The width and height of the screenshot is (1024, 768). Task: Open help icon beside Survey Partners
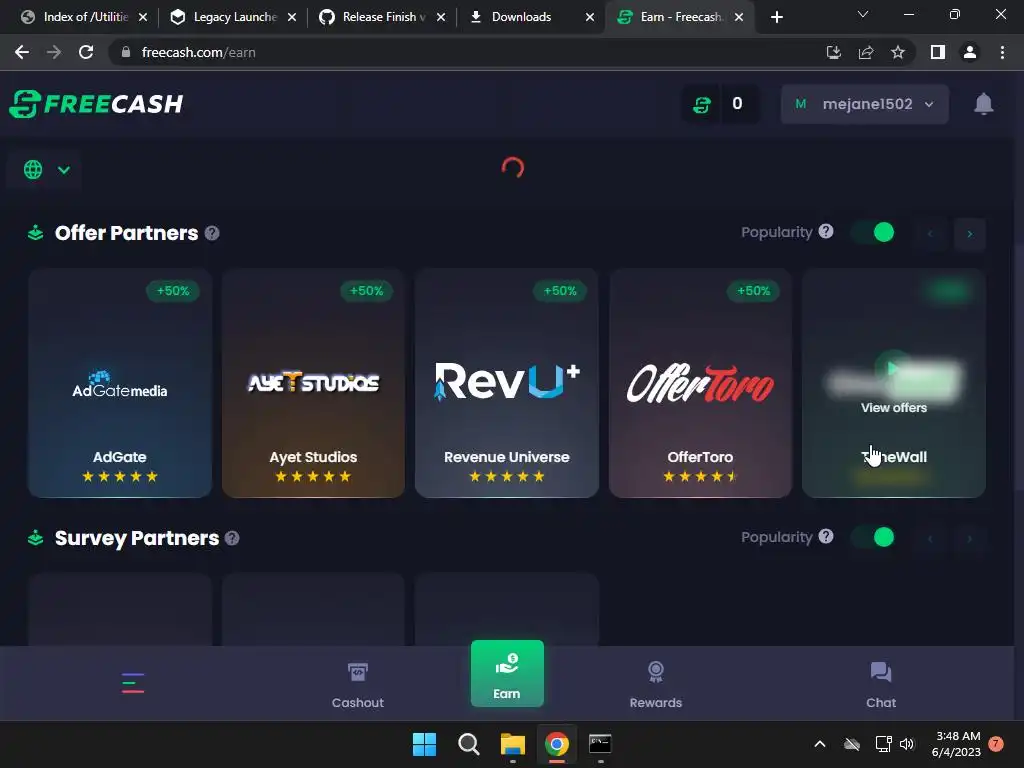[x=232, y=538]
